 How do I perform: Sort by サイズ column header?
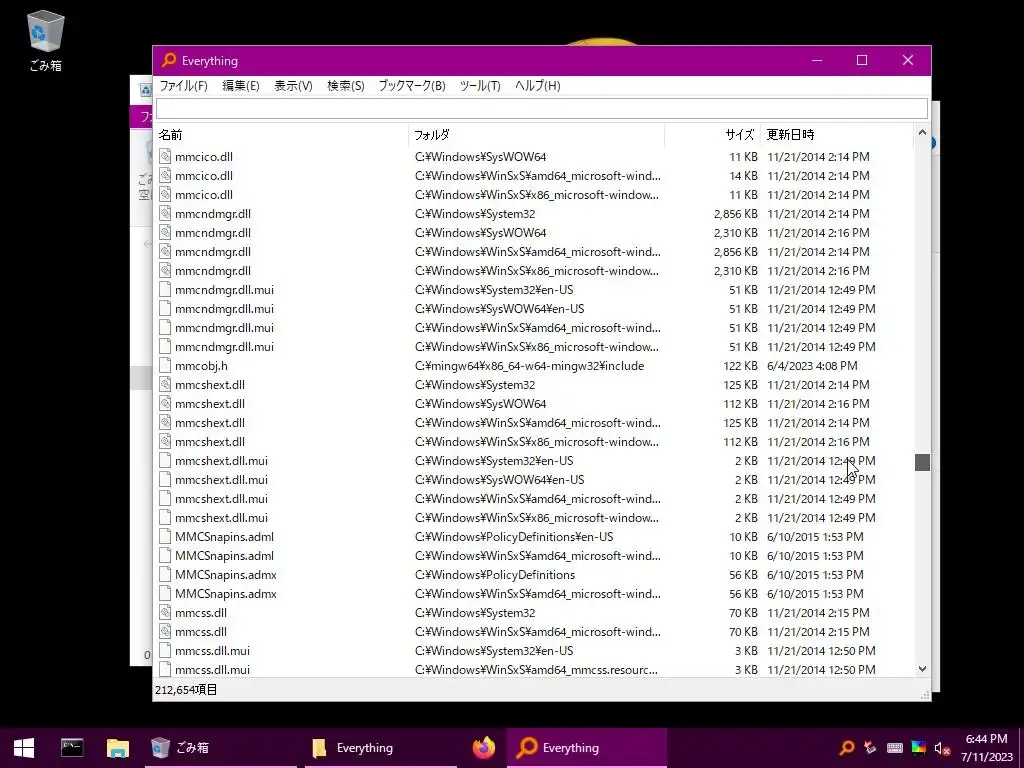point(712,135)
